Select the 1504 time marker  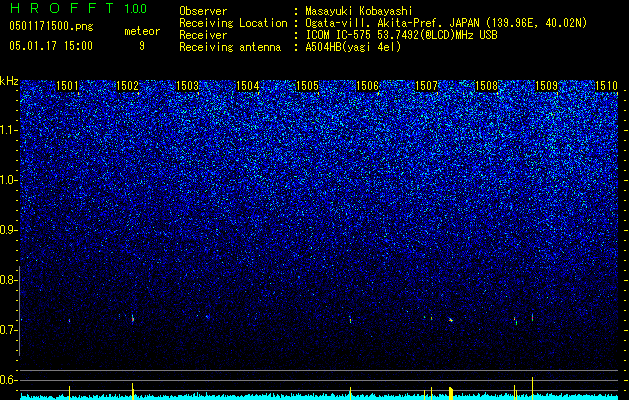click(x=248, y=86)
